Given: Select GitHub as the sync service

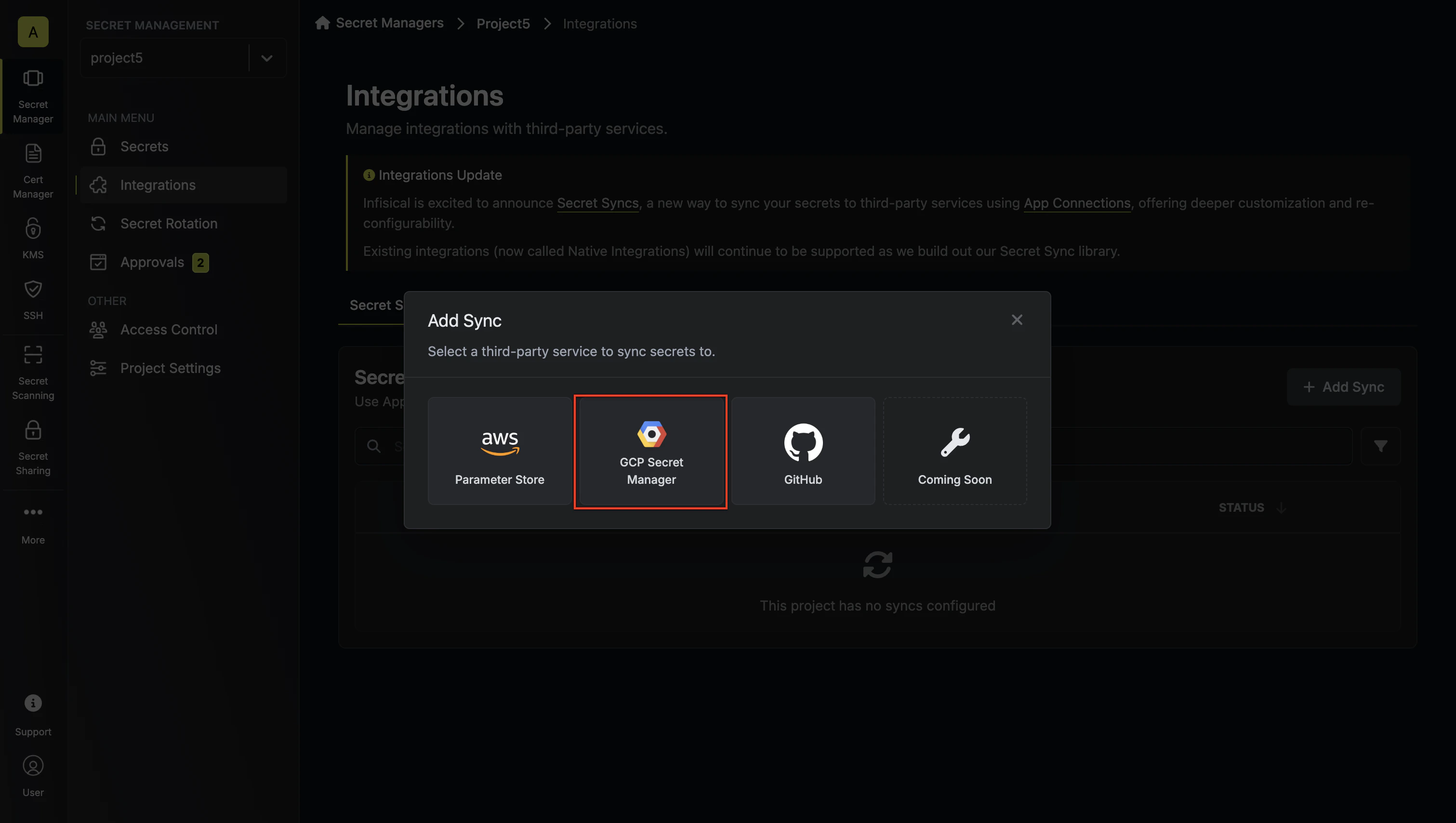Looking at the screenshot, I should pos(803,451).
